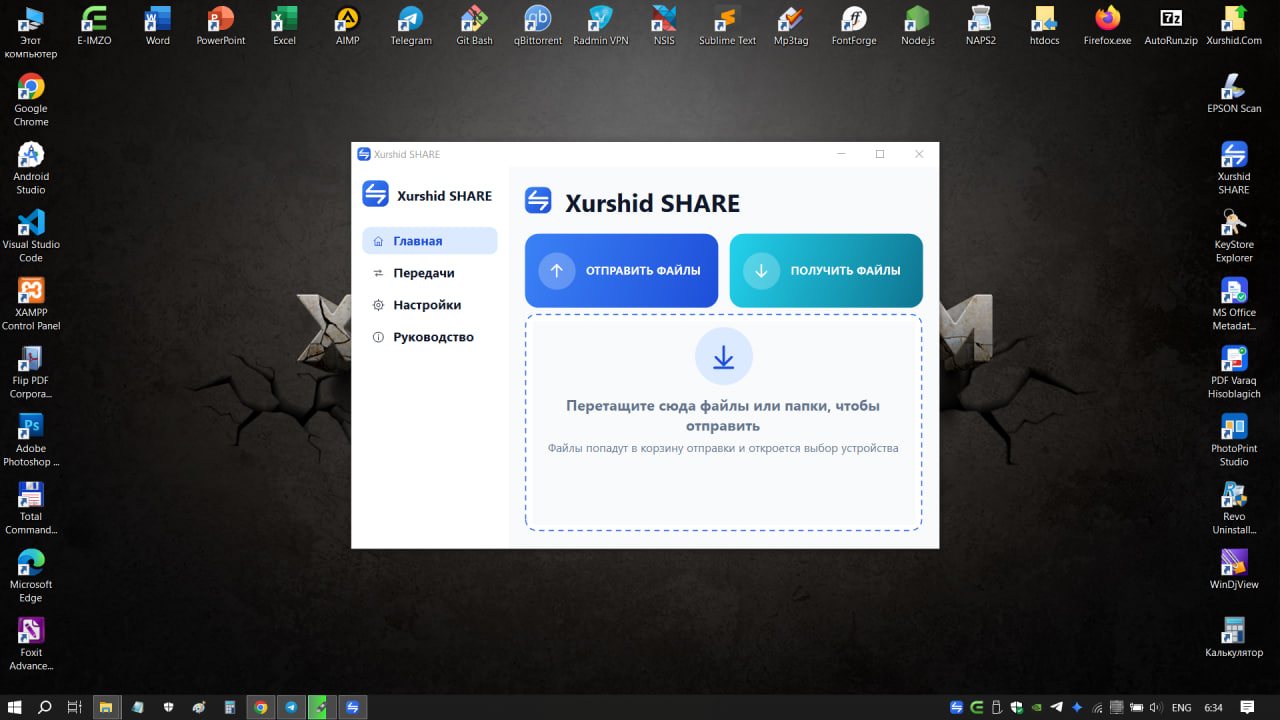This screenshot has height=720, width=1280.
Task: Select the E-IMZO desktop icon
Action: (x=94, y=26)
